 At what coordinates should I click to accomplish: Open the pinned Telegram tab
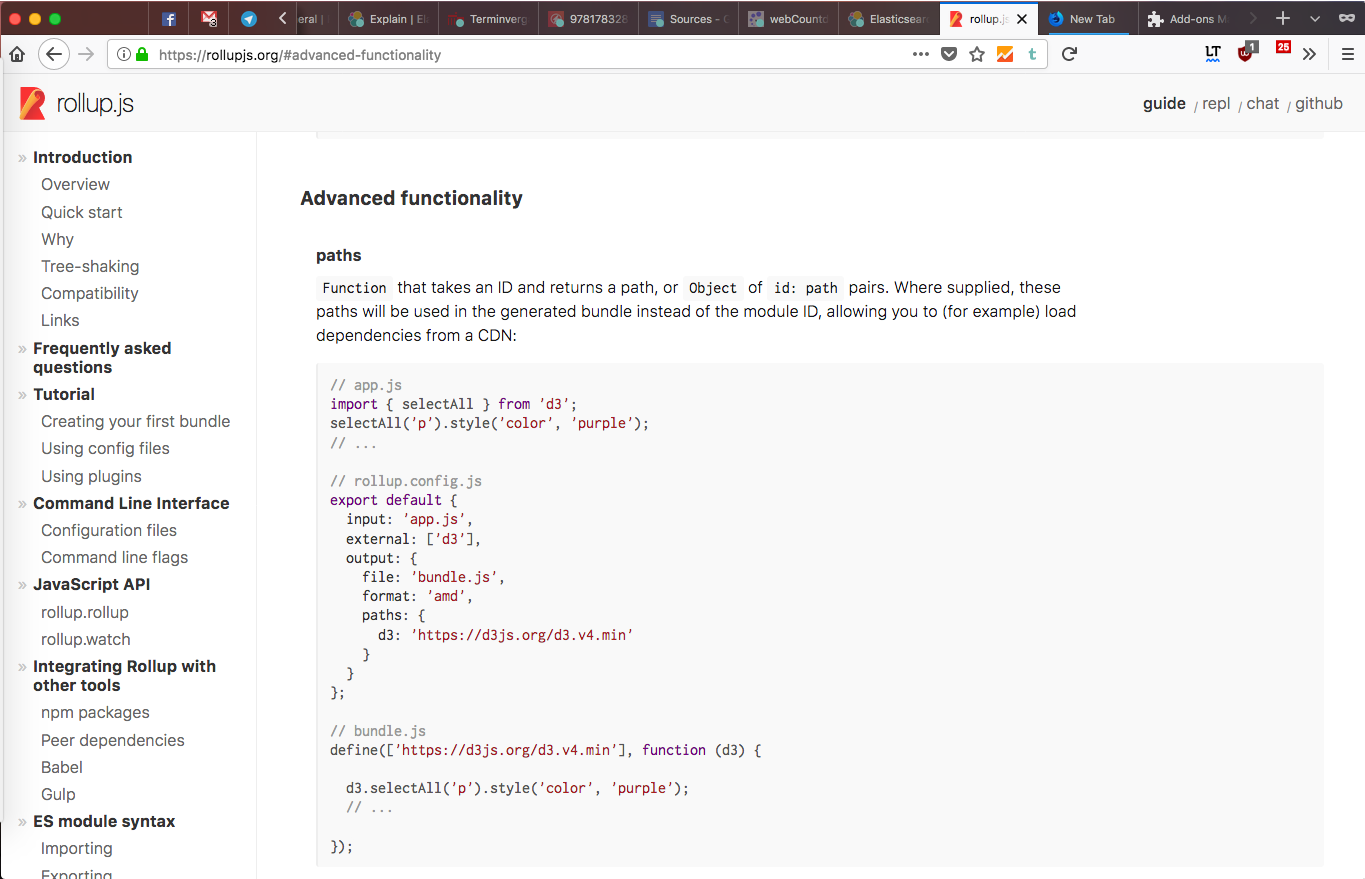pos(248,19)
